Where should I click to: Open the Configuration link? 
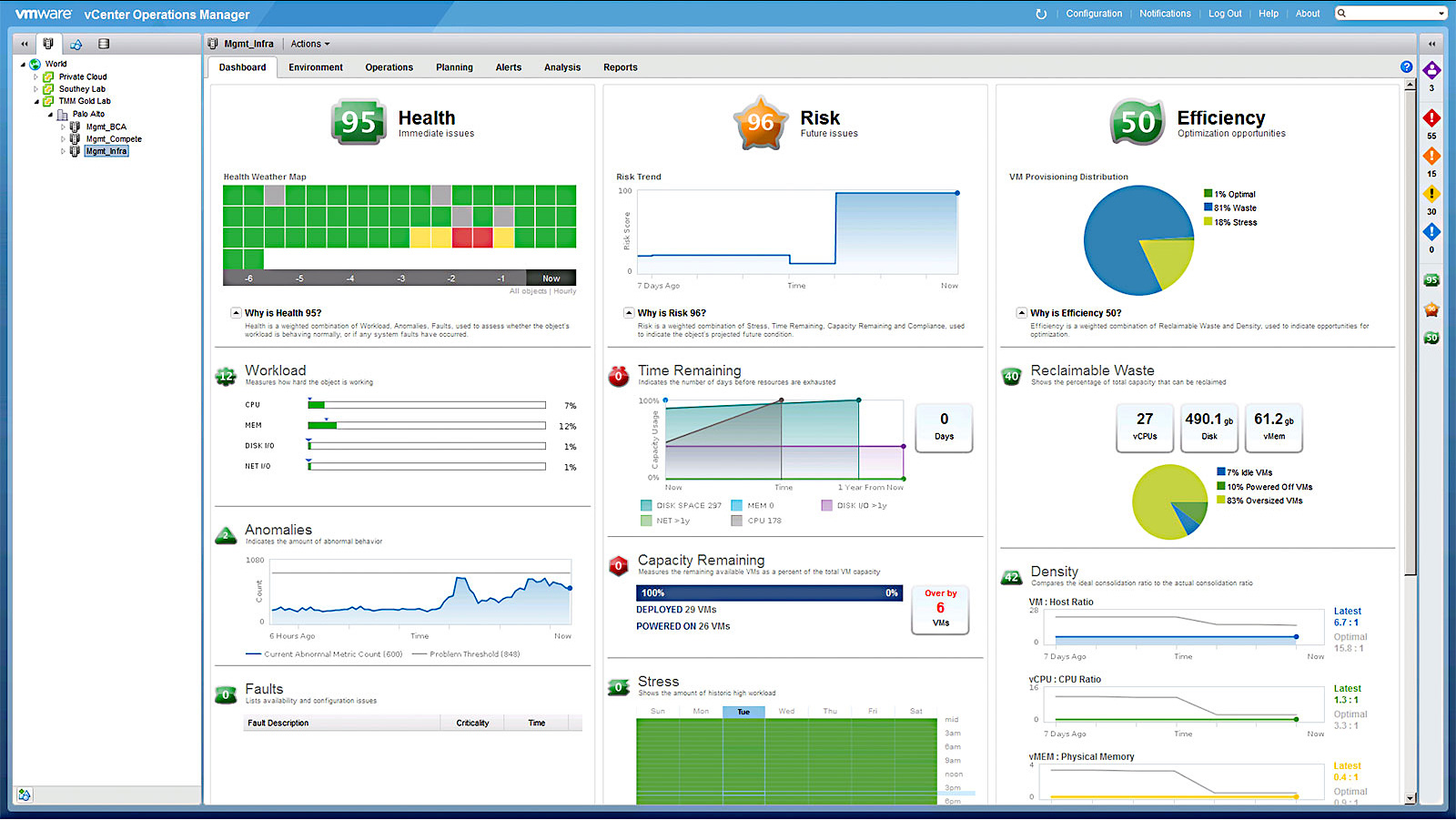click(x=1094, y=14)
